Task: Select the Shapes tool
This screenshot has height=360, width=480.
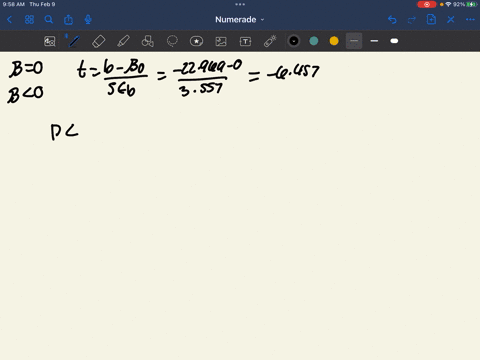Action: 147,41
